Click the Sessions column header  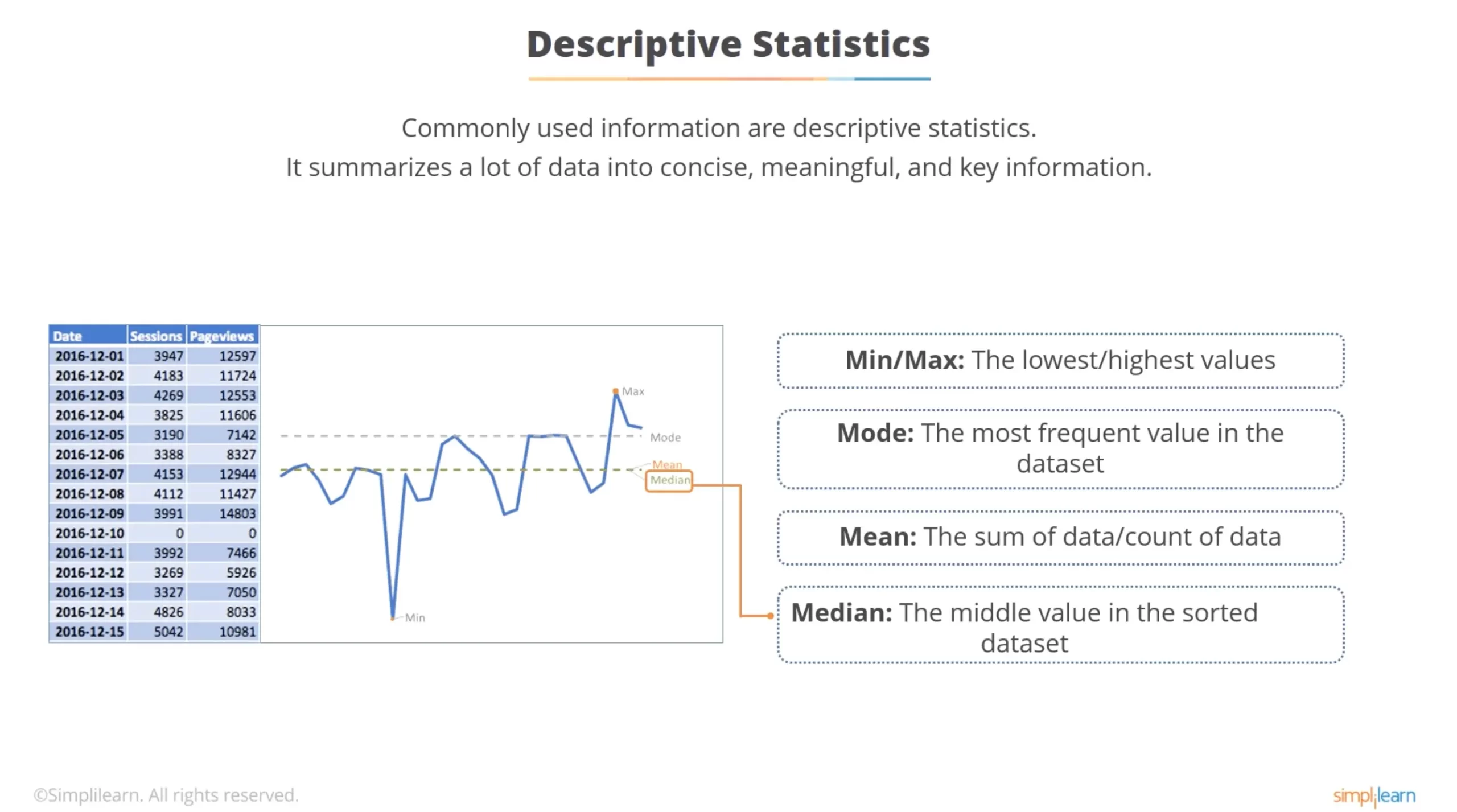click(156, 336)
